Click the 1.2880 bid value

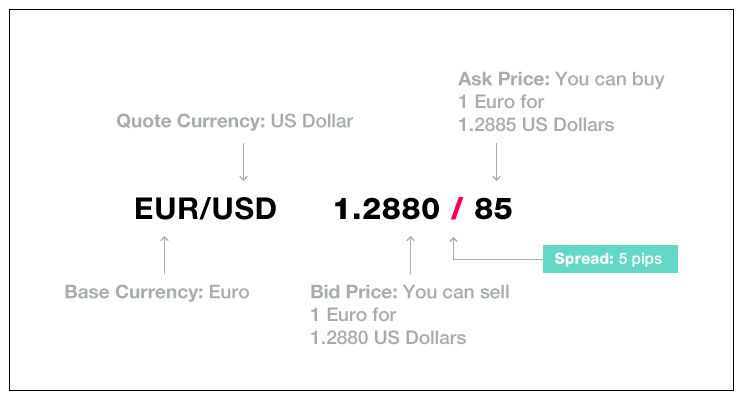coord(387,209)
